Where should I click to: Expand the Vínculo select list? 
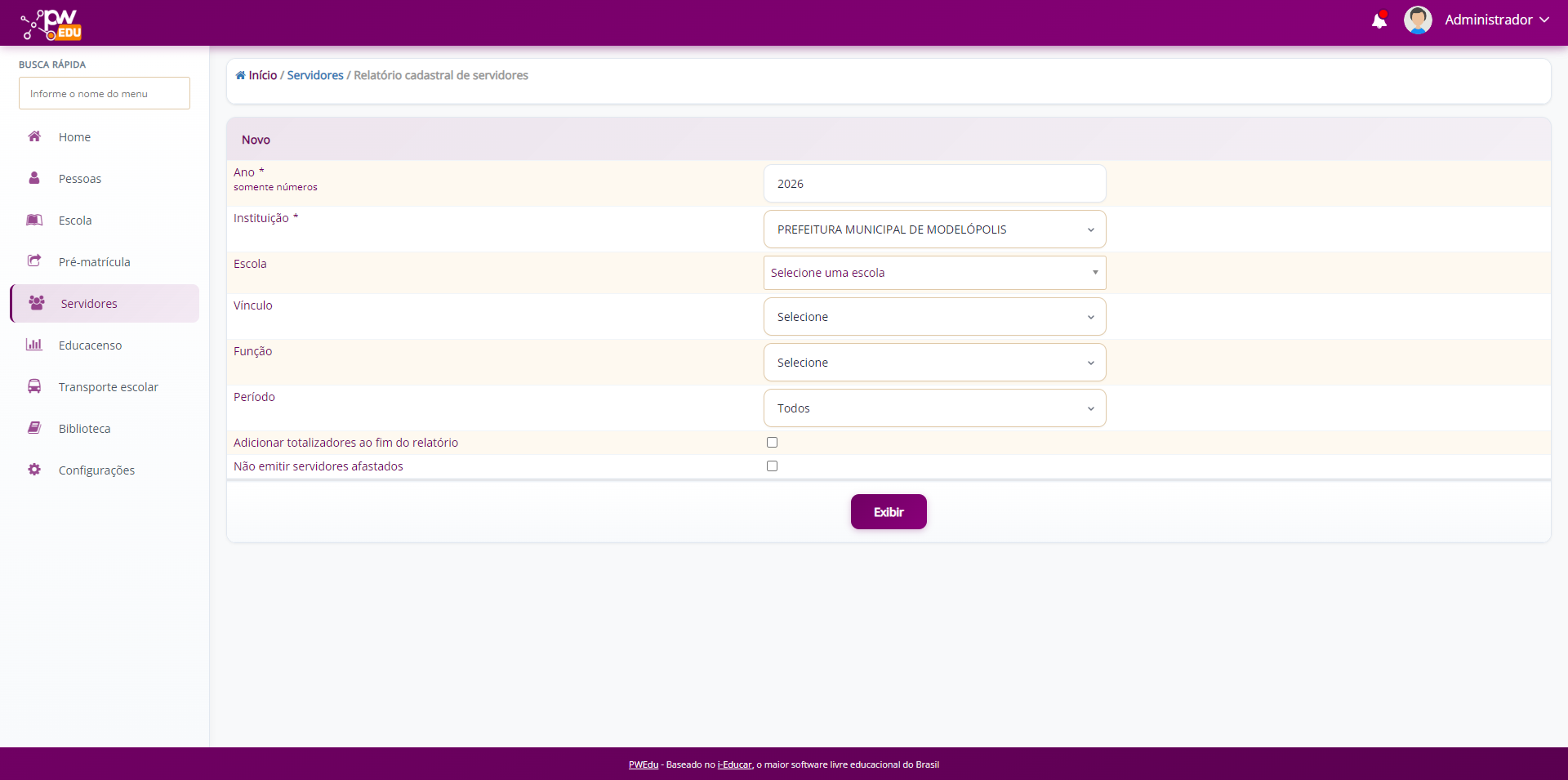[x=934, y=317]
